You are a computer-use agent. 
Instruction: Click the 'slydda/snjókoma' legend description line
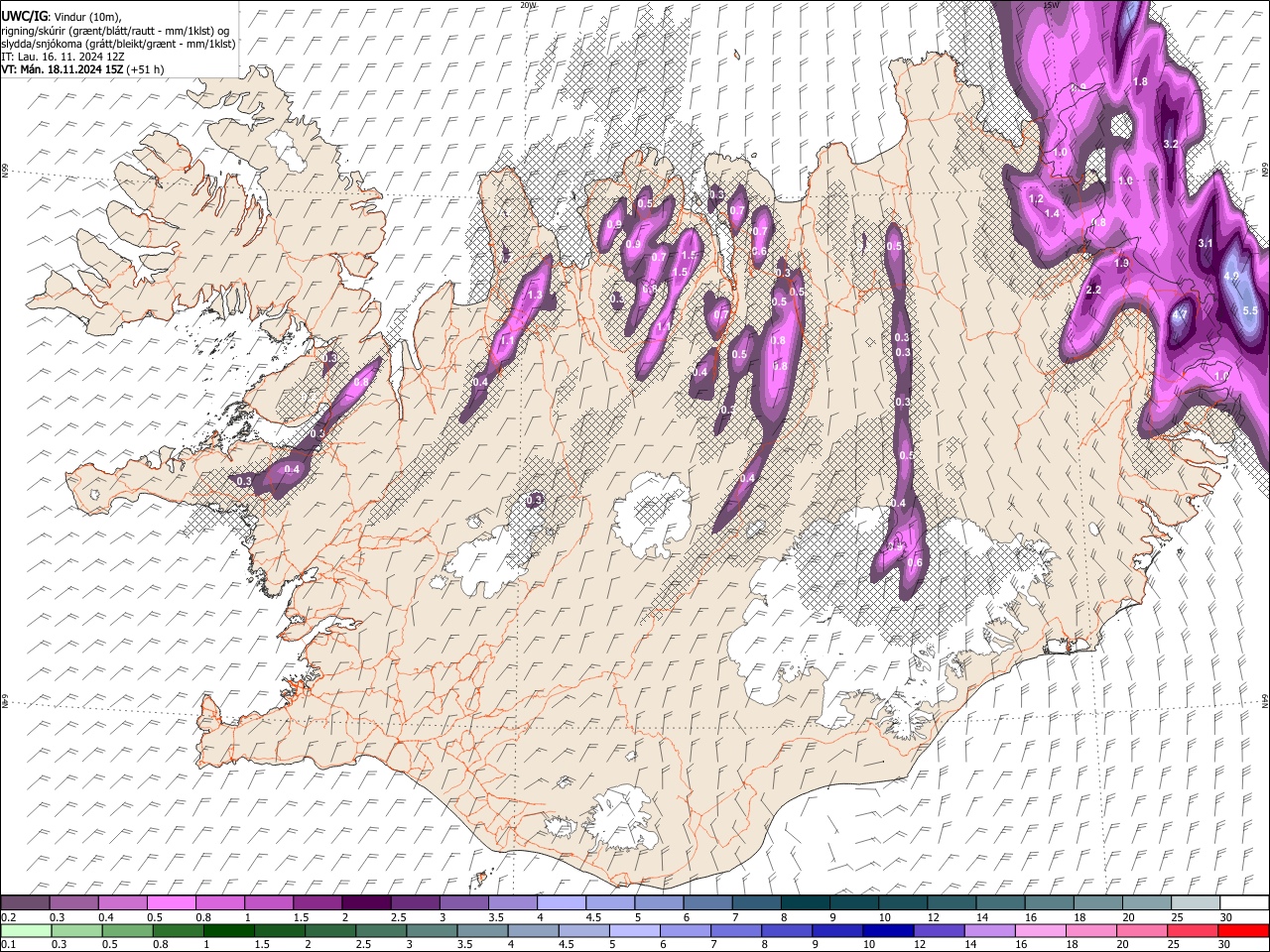tap(118, 44)
